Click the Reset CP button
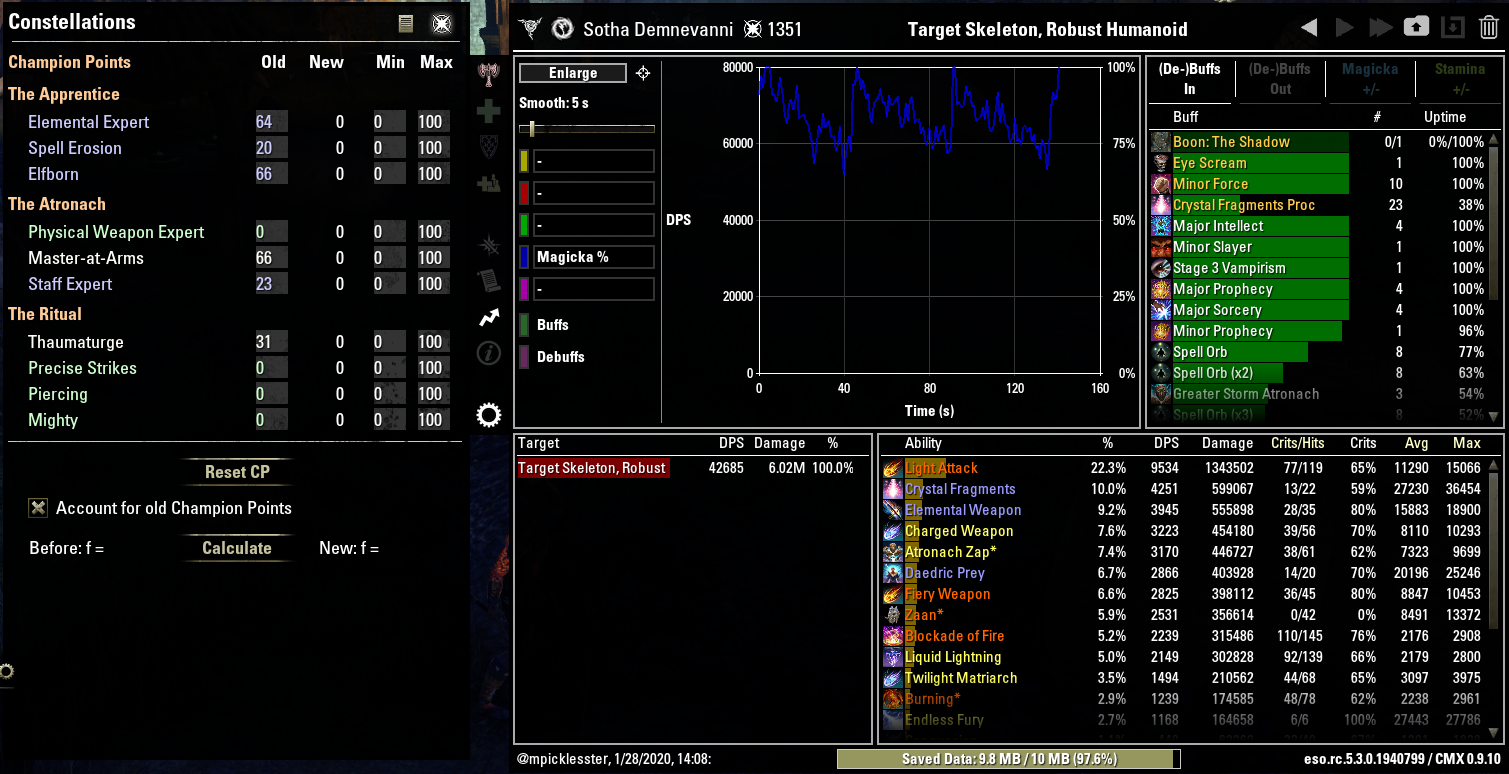This screenshot has width=1509, height=774. (x=237, y=472)
